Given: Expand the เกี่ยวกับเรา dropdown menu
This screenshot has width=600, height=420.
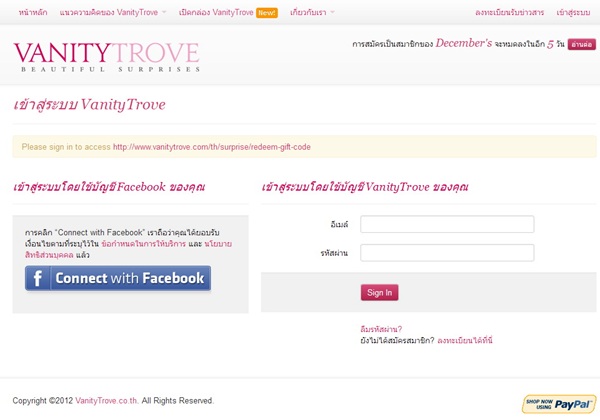Looking at the screenshot, I should [x=312, y=12].
